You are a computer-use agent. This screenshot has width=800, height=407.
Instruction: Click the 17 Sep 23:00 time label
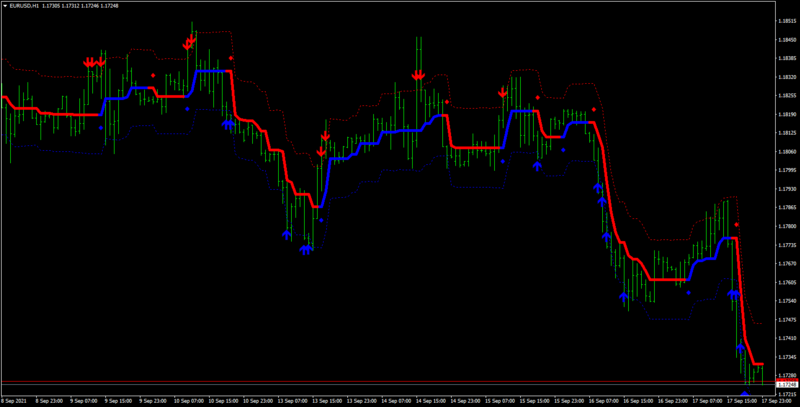point(778,401)
